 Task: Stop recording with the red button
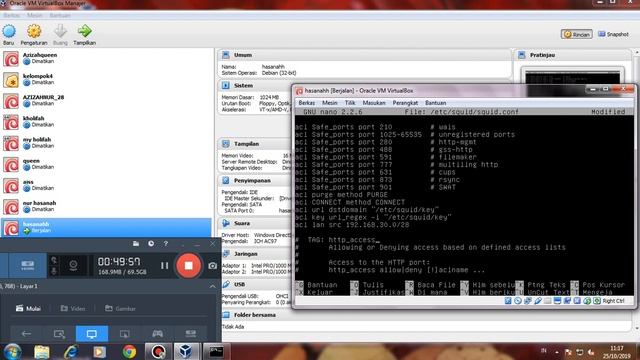tap(188, 266)
